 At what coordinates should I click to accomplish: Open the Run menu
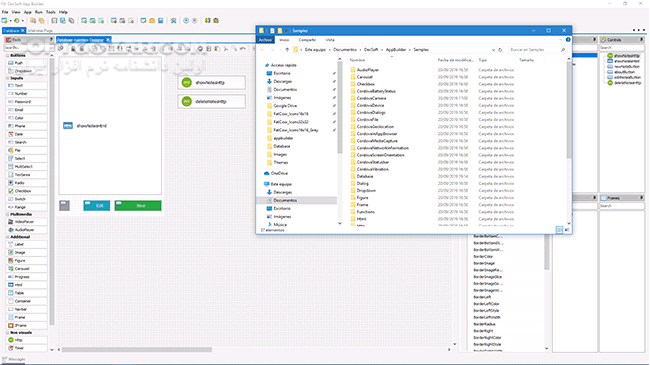pos(39,12)
